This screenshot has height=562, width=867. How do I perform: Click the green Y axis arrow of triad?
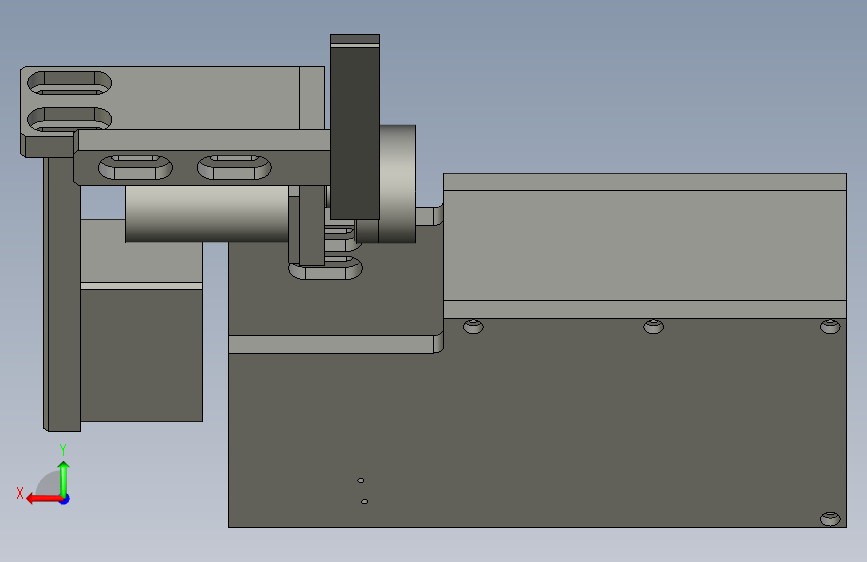pyautogui.click(x=64, y=477)
